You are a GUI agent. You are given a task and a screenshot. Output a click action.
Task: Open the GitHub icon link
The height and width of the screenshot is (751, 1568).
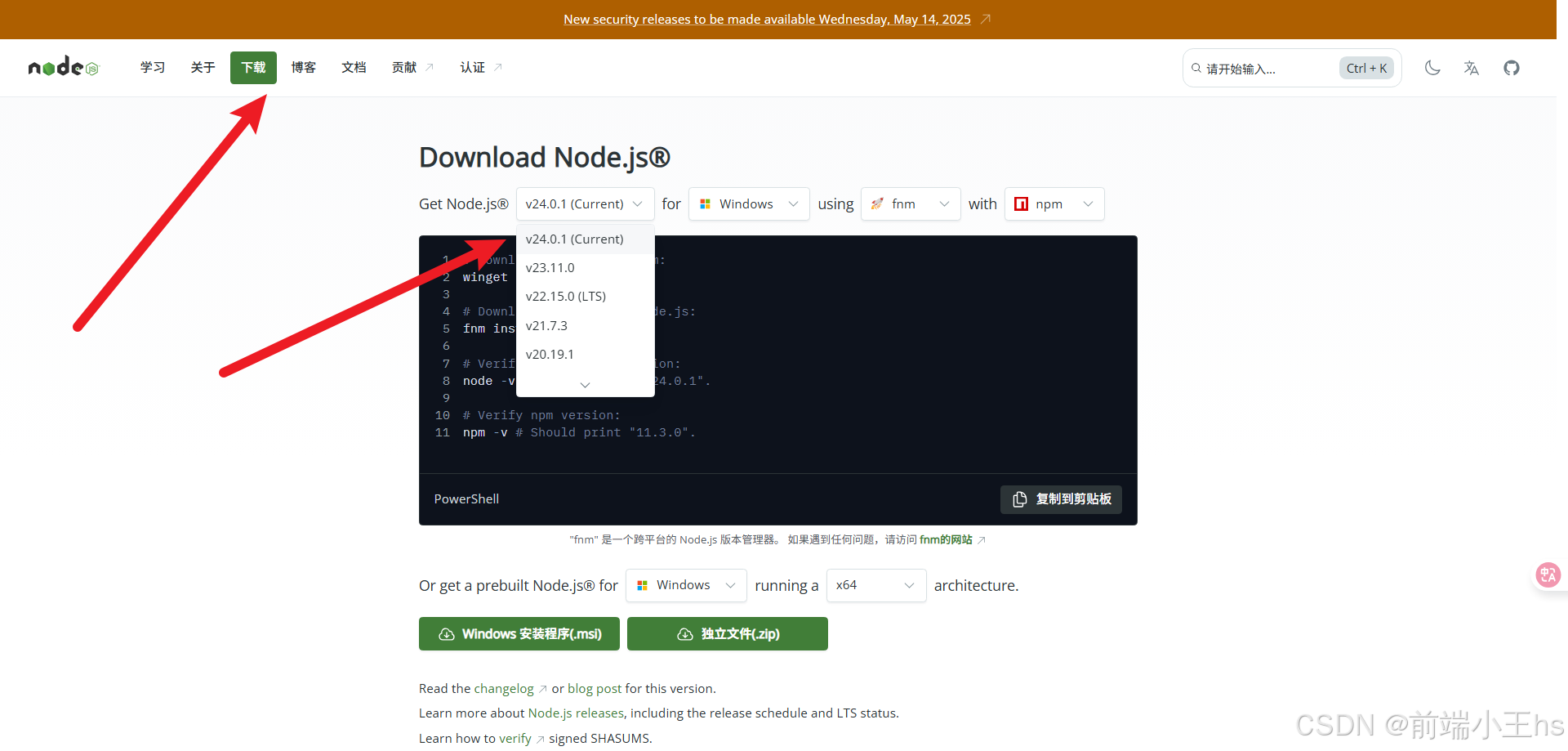coord(1512,68)
